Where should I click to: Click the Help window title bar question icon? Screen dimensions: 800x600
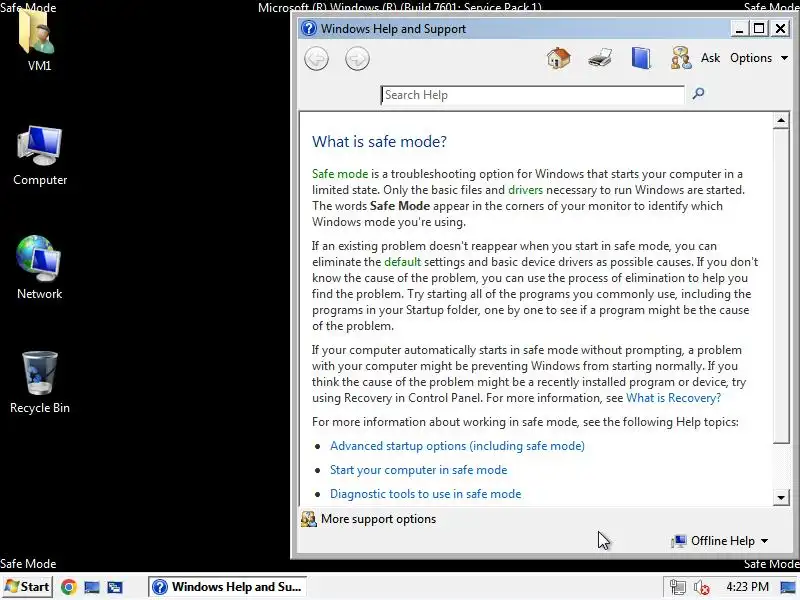309,28
